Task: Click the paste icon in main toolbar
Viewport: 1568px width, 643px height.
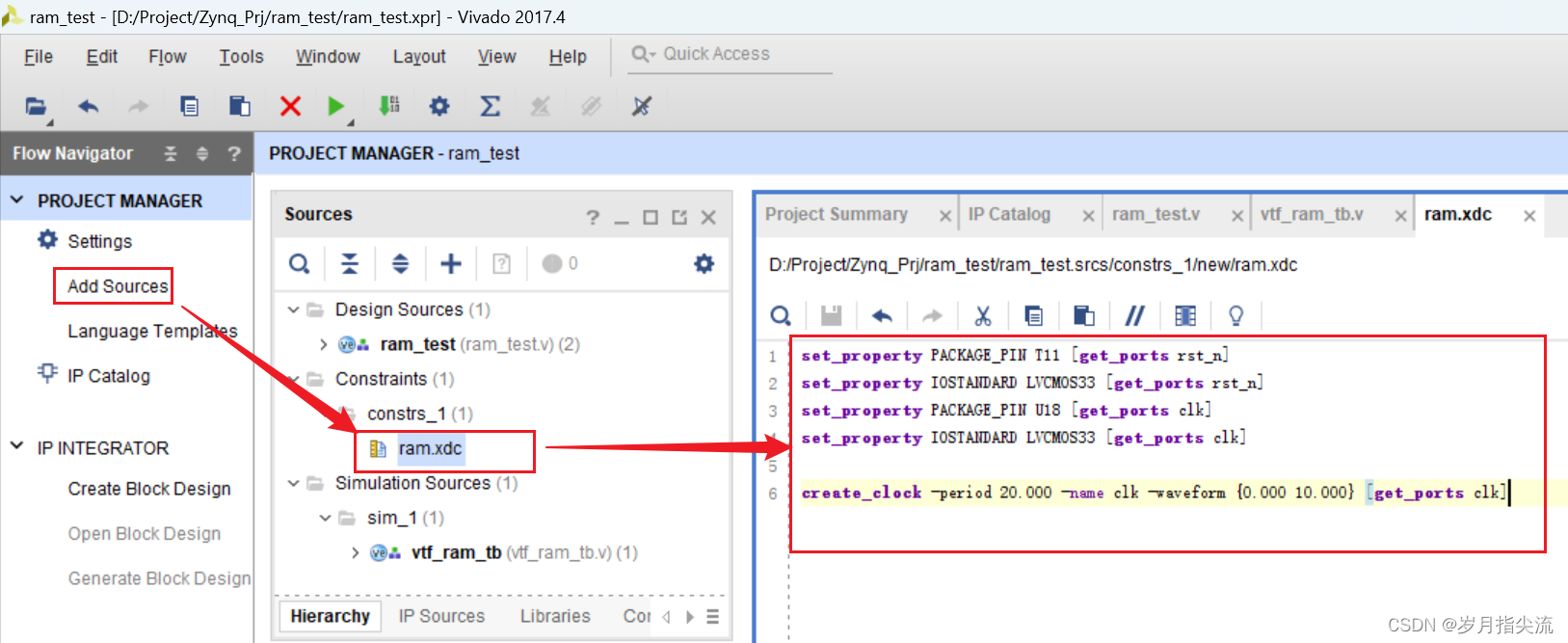Action: point(240,106)
